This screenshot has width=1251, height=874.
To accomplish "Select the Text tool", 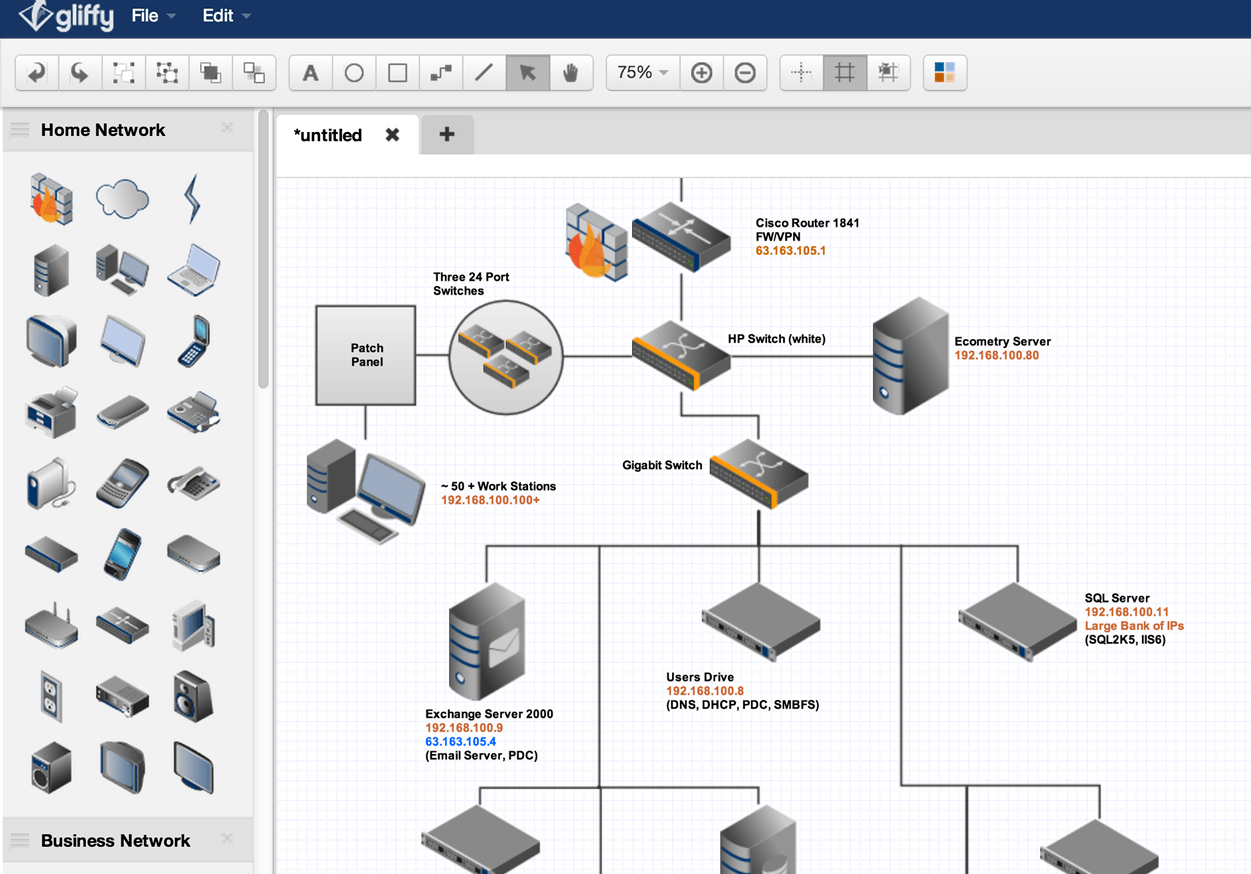I will pos(311,73).
